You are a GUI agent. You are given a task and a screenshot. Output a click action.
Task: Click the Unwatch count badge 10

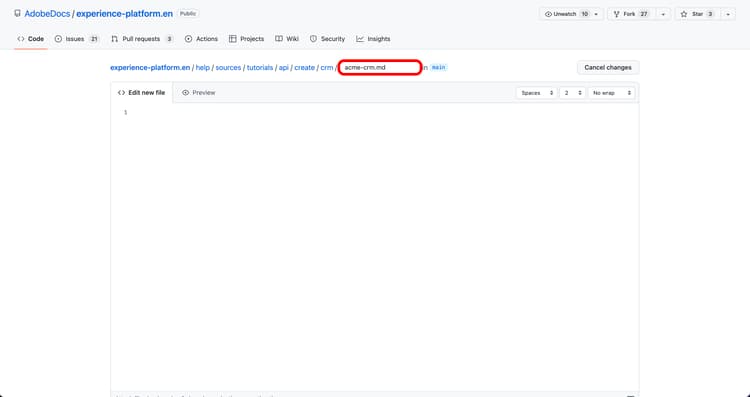(x=585, y=14)
